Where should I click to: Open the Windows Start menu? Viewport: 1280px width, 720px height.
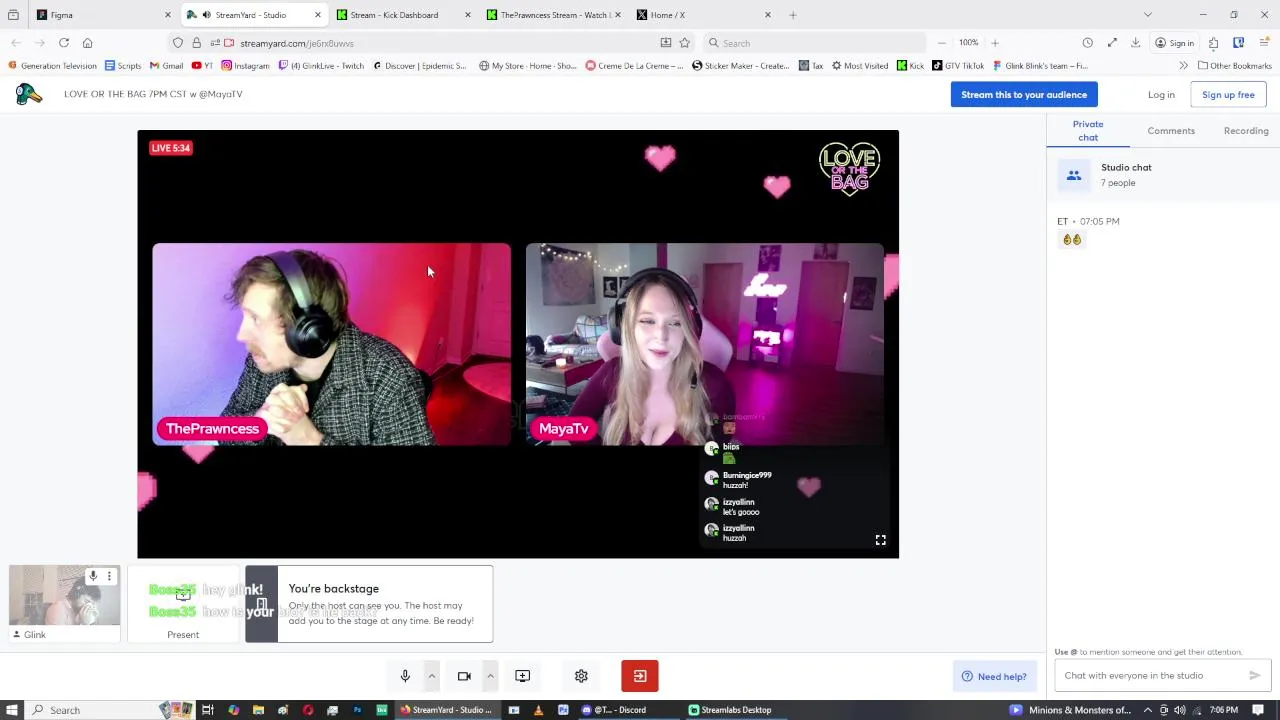click(12, 710)
